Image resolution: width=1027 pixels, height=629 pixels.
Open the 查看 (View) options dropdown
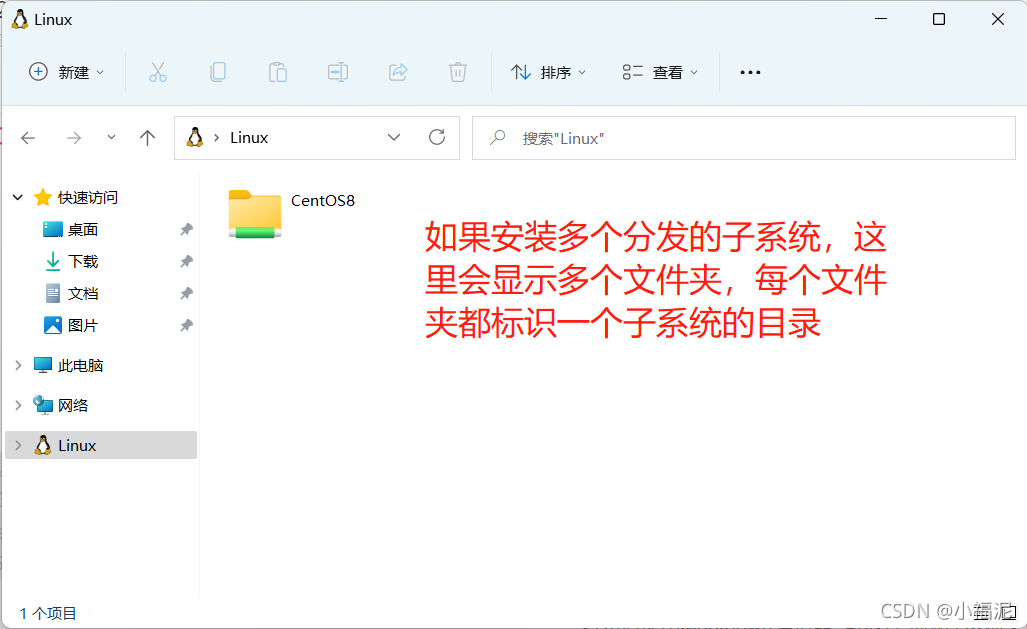point(661,72)
